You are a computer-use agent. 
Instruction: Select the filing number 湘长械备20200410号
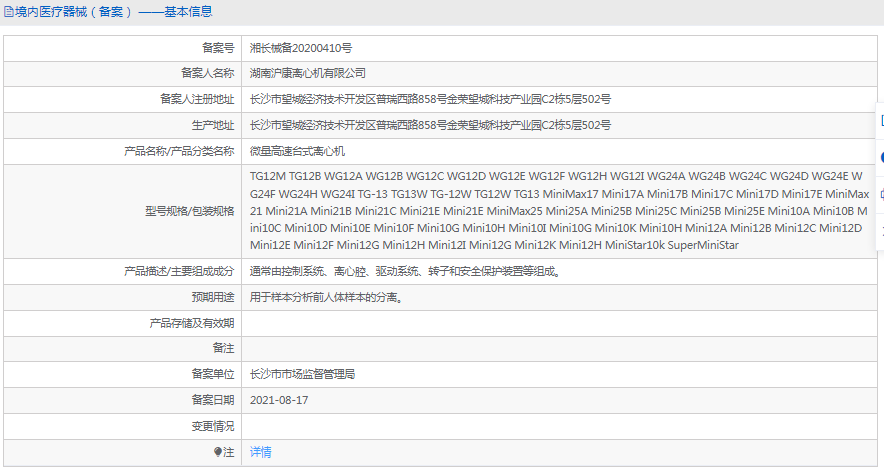[301, 48]
